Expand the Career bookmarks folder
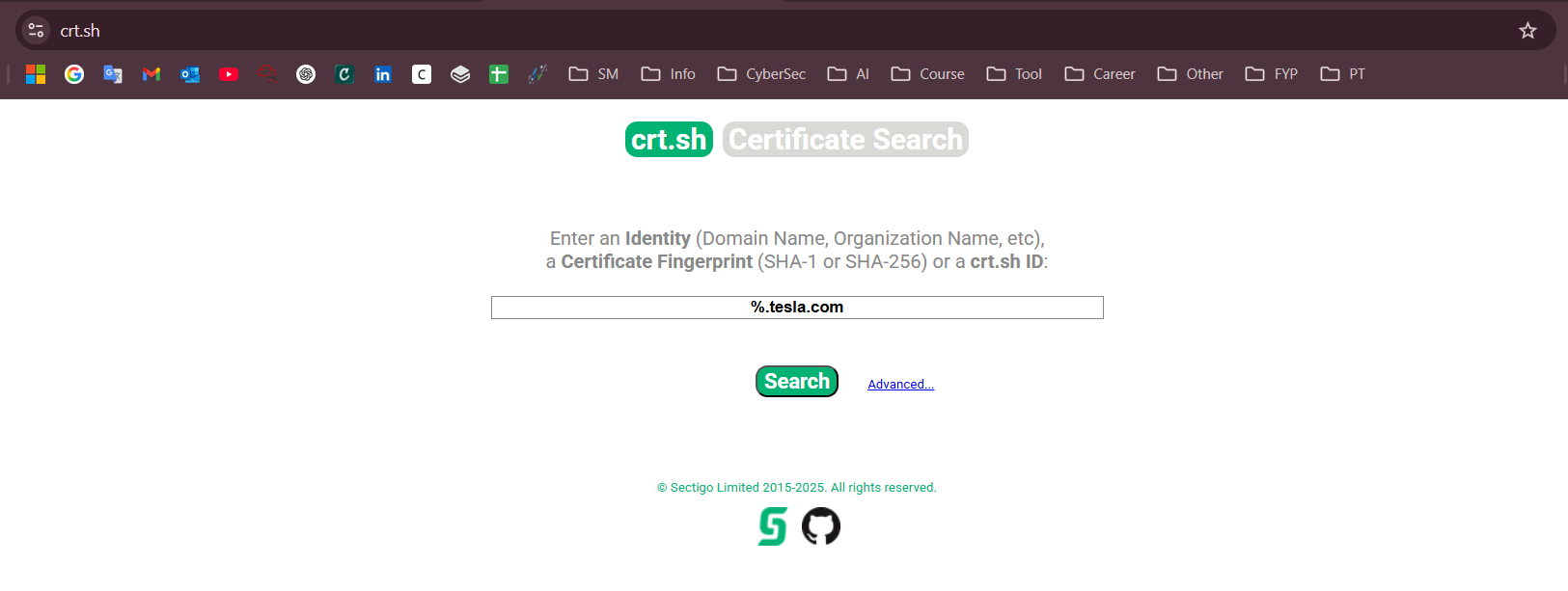The width and height of the screenshot is (1568, 591). pos(1099,74)
